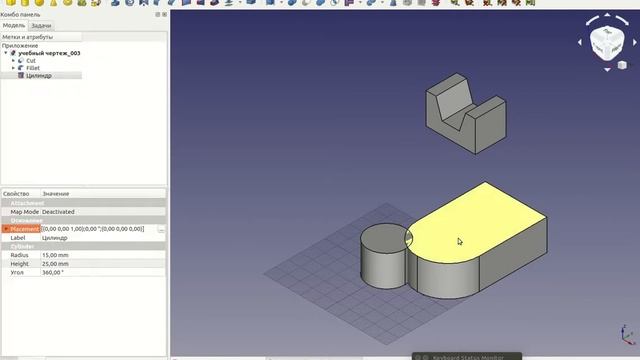Screen dimensions: 640x360
Task: Edit the Height value 25,00 mm
Action: [x=103, y=264]
